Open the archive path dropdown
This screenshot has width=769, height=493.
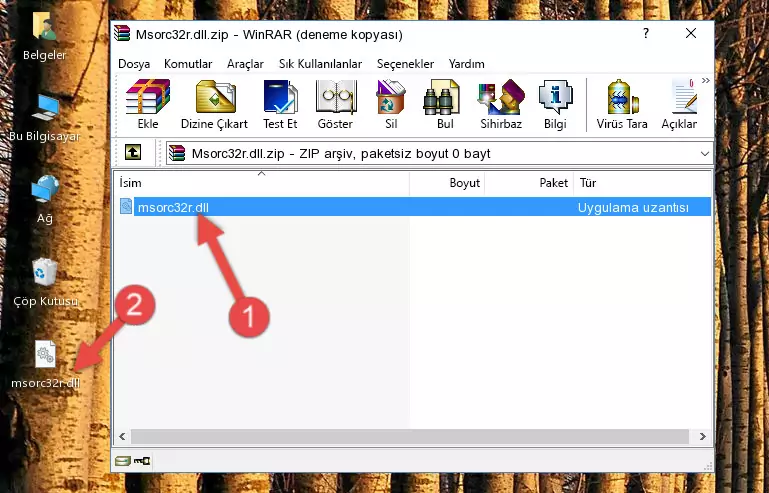(x=704, y=154)
